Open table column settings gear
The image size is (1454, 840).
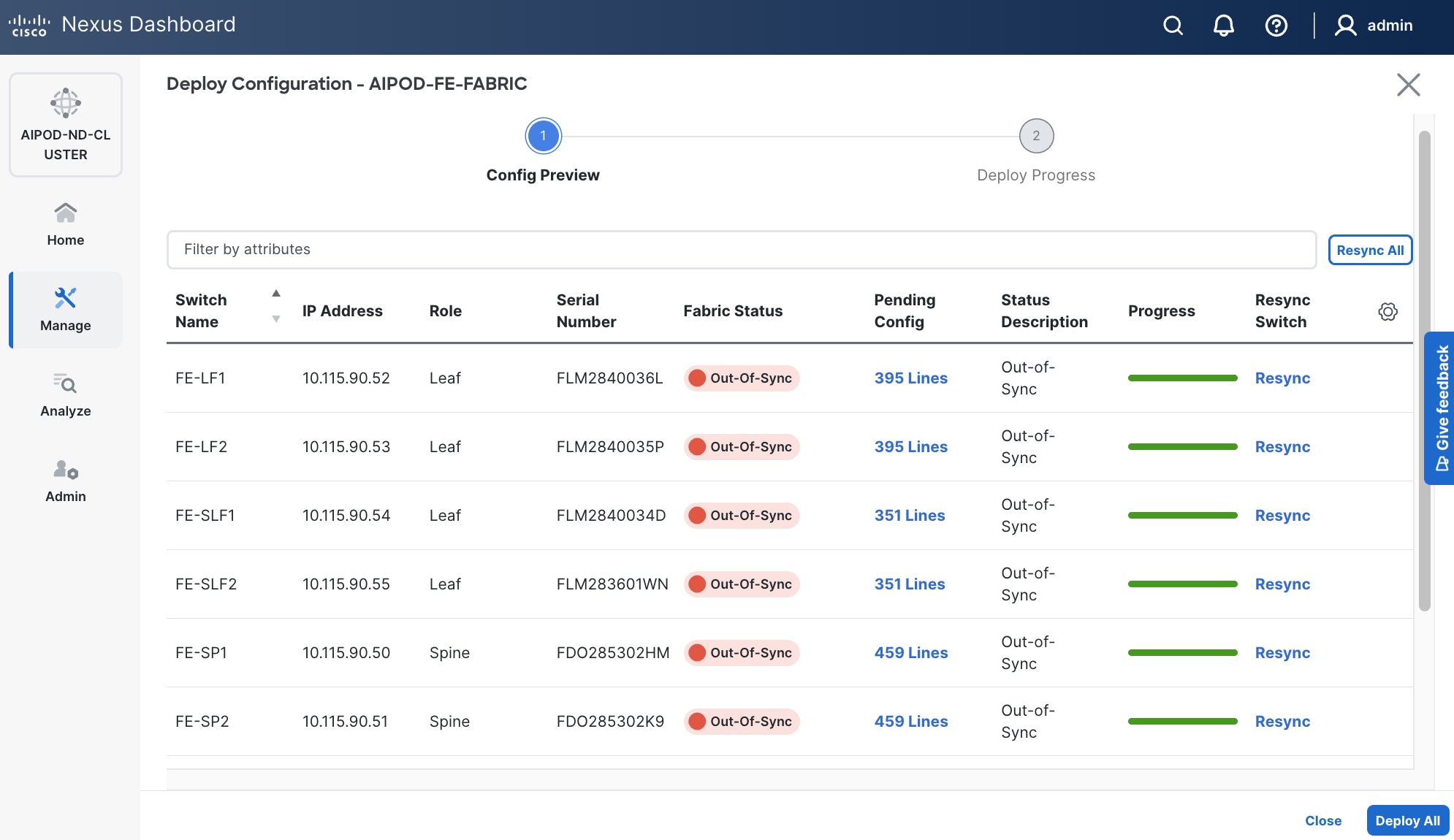click(x=1388, y=312)
